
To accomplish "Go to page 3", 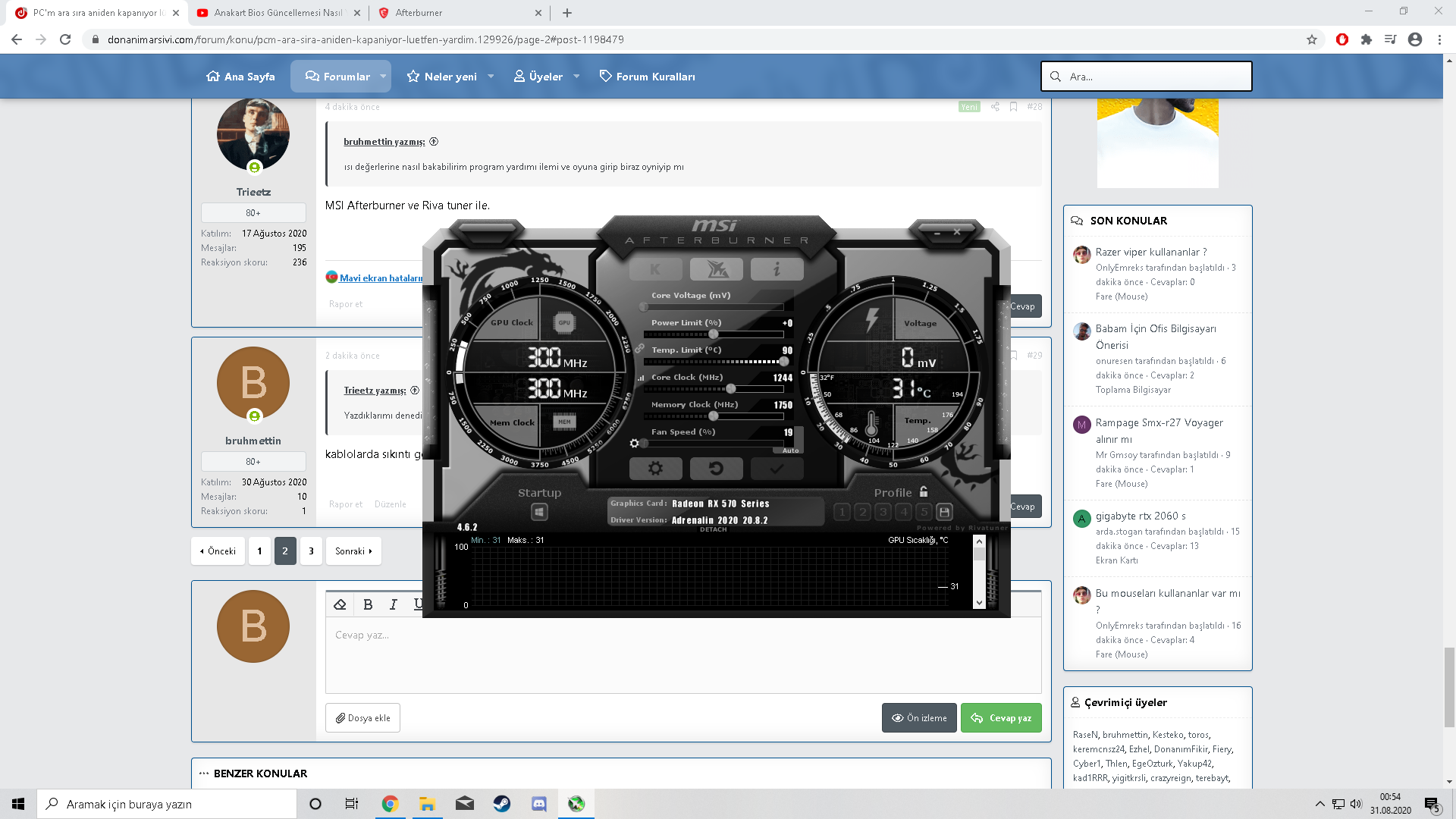I will point(311,551).
